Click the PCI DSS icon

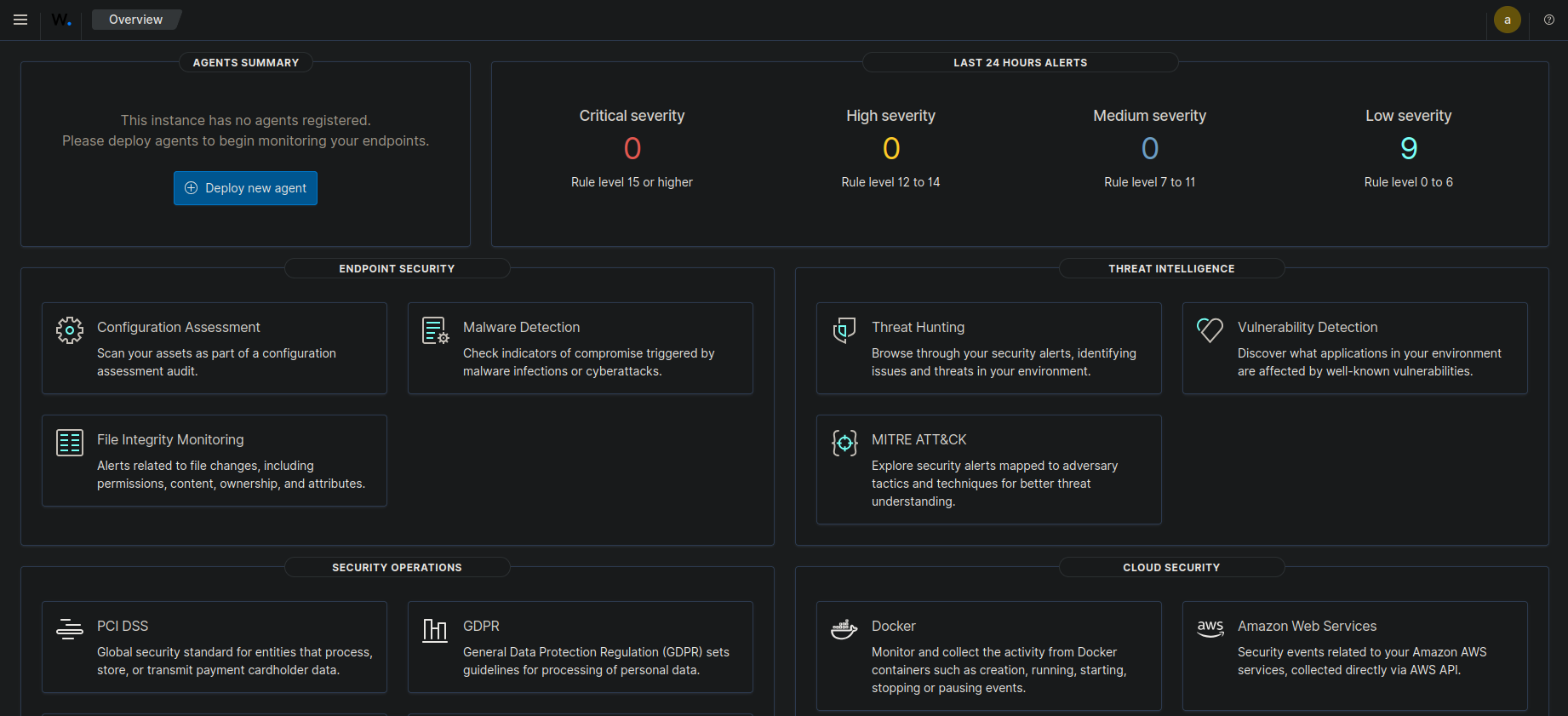tap(70, 629)
